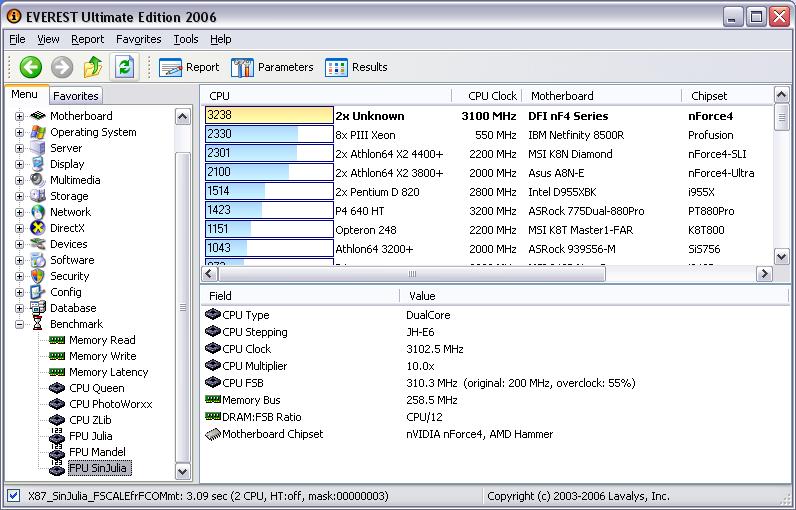Click tree panel scroll-up arrow
This screenshot has width=796, height=510.
tap(183, 117)
